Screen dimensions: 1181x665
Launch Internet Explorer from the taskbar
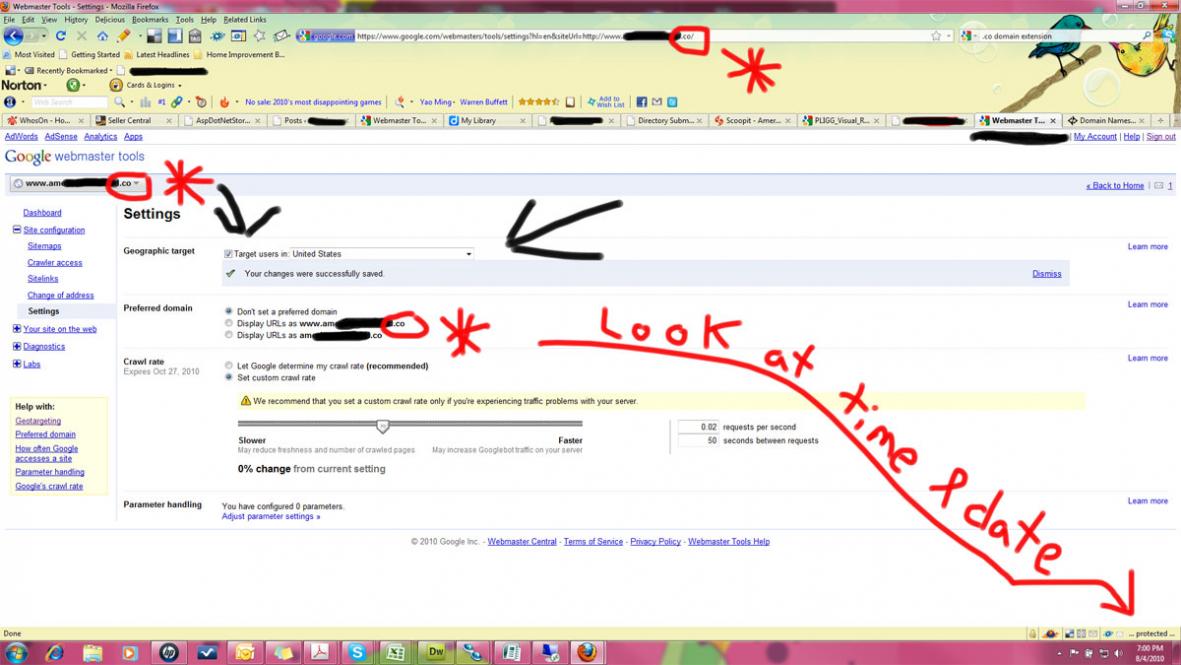pyautogui.click(x=54, y=652)
